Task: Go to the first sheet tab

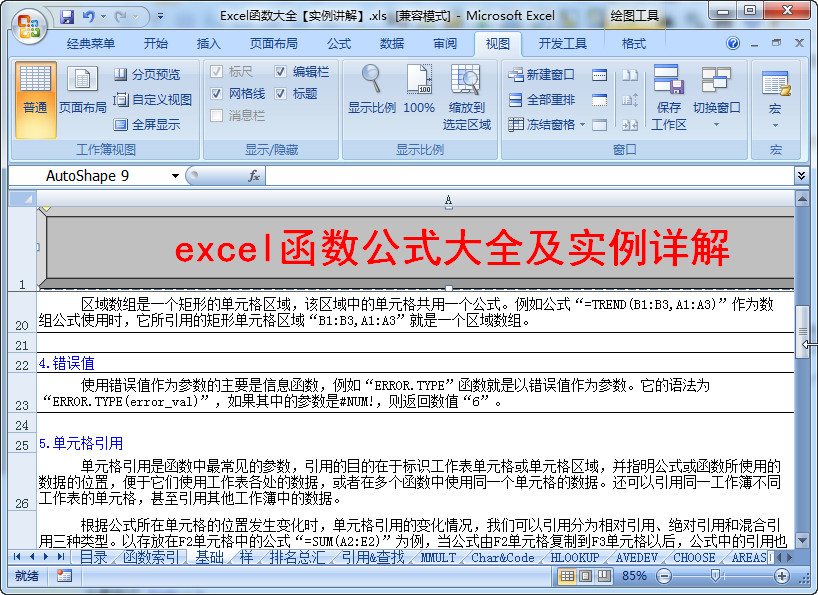Action: point(17,557)
